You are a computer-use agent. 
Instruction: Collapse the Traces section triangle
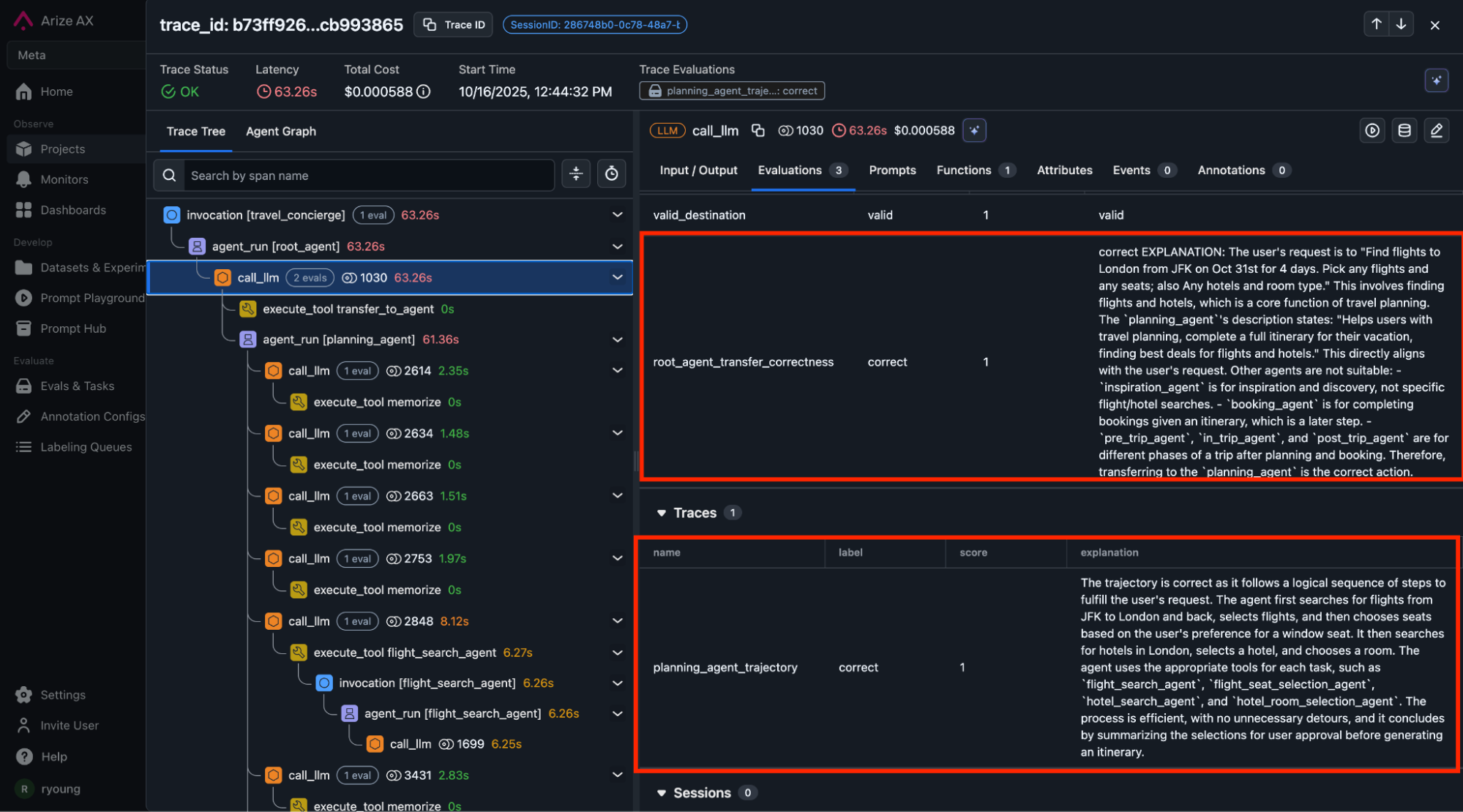tap(661, 513)
